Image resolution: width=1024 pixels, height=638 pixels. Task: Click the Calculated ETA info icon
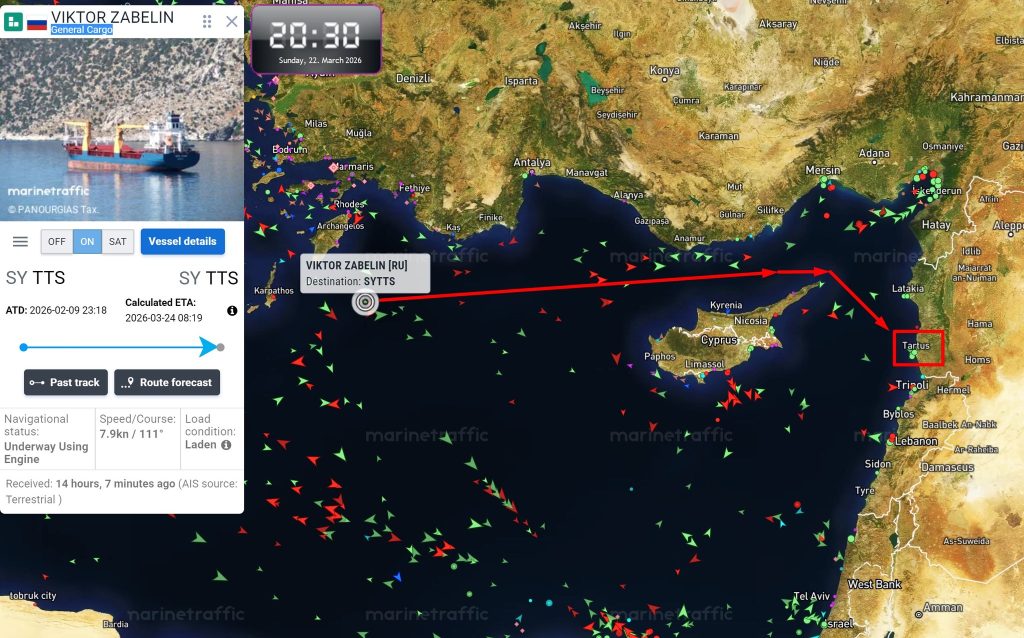click(232, 311)
